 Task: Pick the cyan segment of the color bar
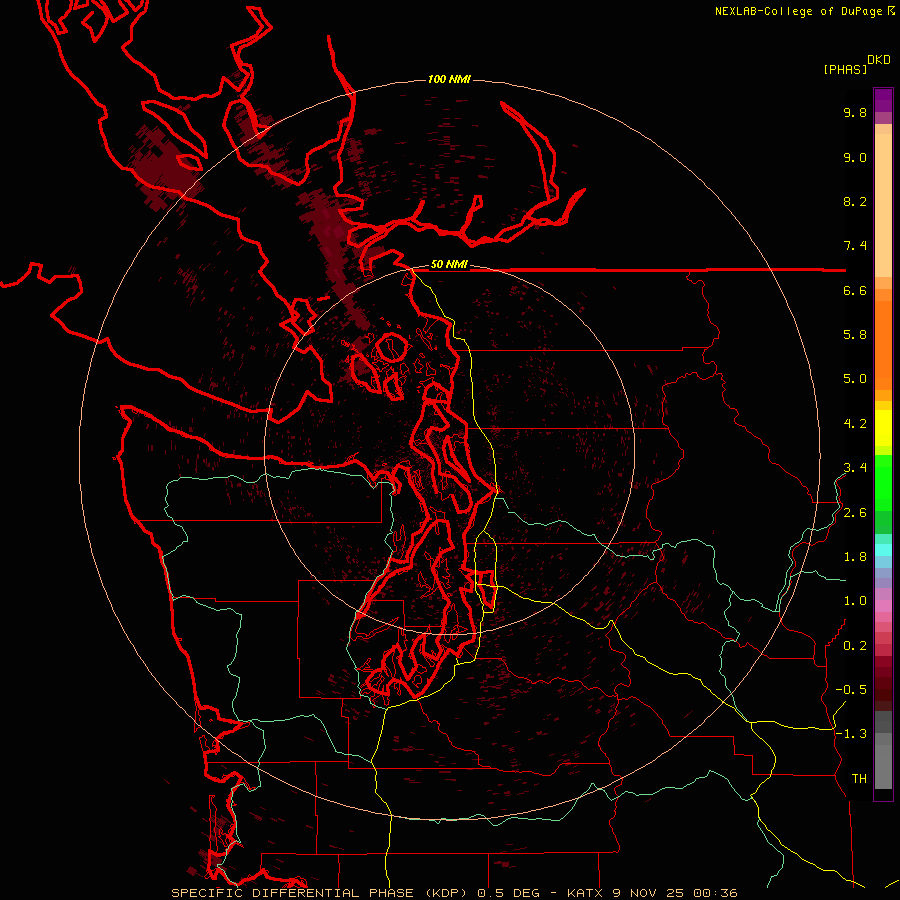[883, 550]
